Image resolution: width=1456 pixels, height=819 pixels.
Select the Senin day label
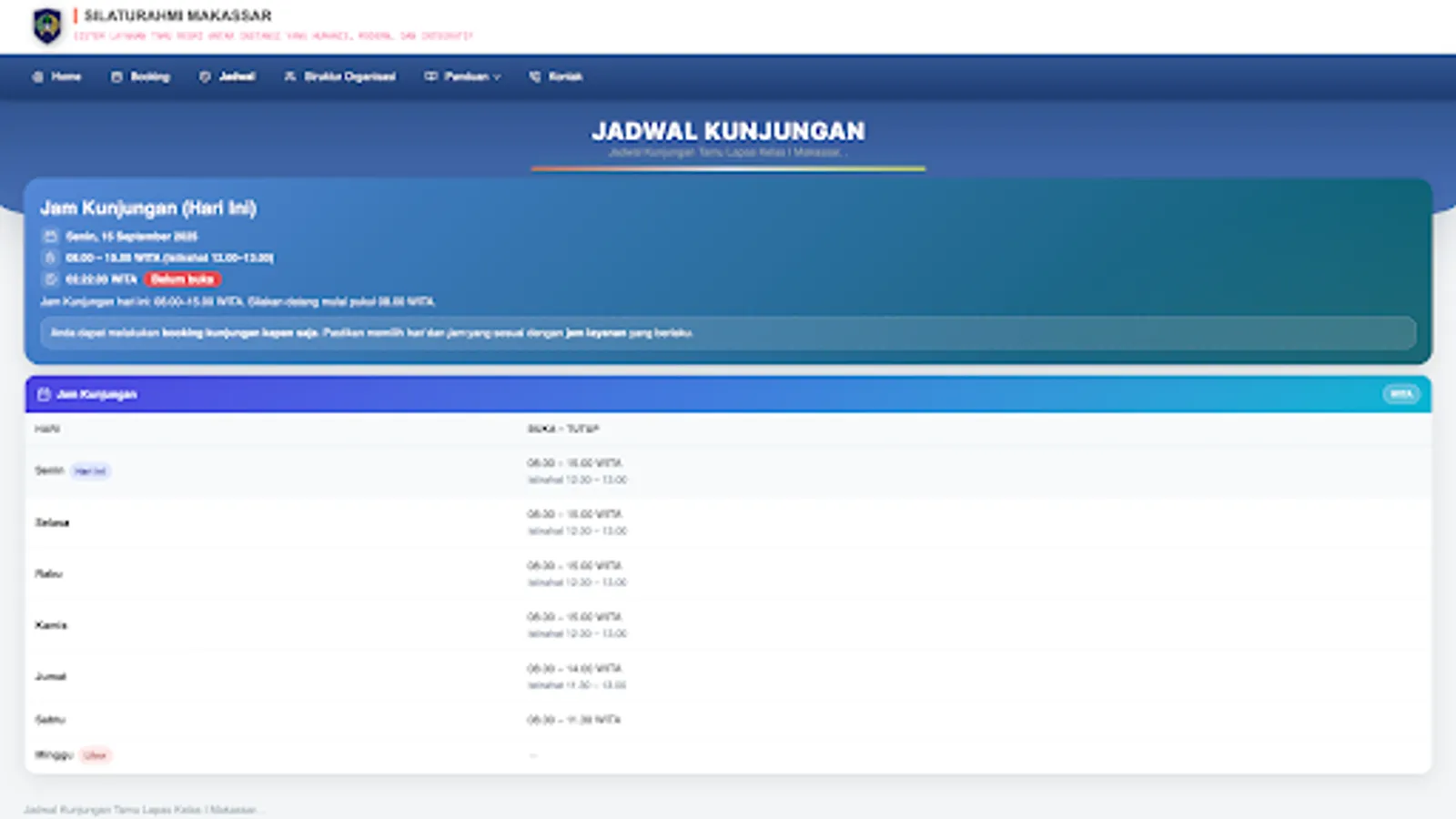pos(49,470)
